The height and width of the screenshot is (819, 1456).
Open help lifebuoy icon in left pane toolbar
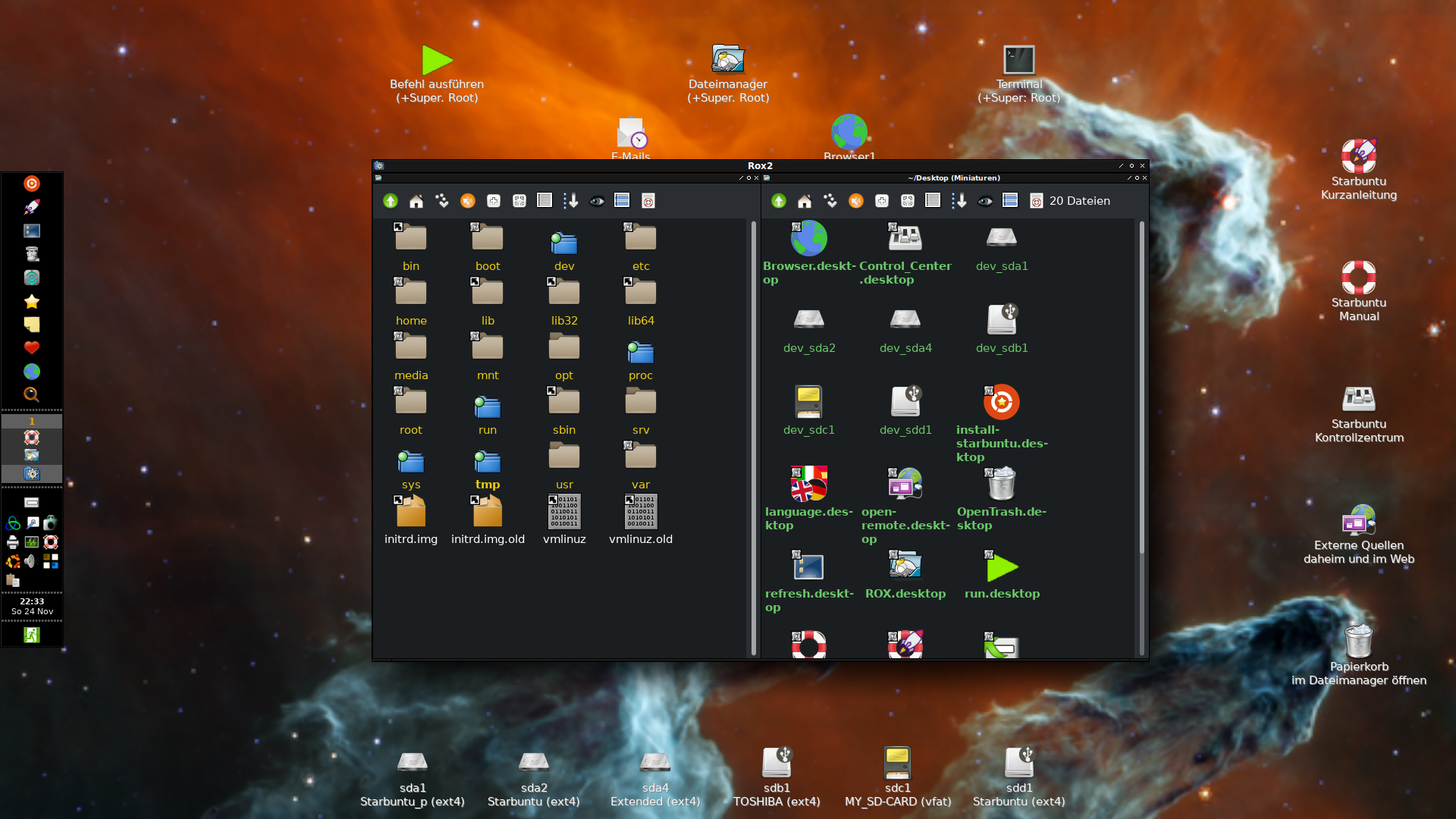[x=648, y=201]
